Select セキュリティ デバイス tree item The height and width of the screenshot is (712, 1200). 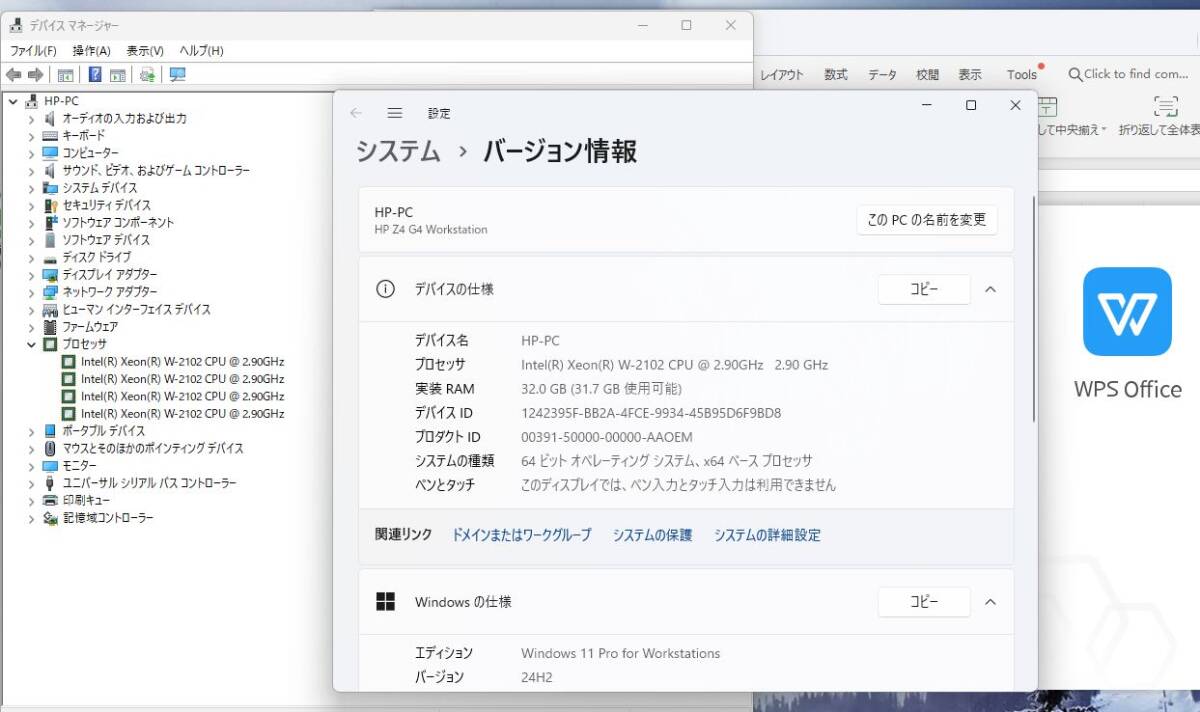point(106,205)
